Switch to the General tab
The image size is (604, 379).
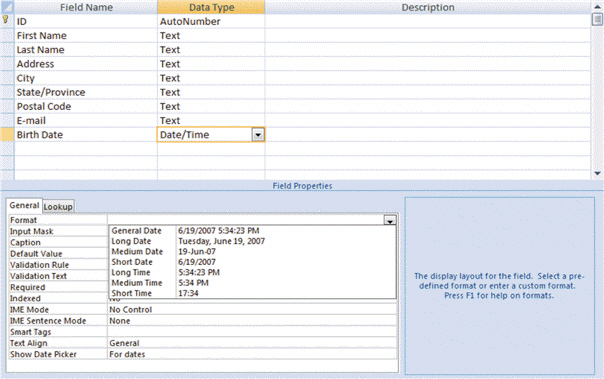(24, 205)
